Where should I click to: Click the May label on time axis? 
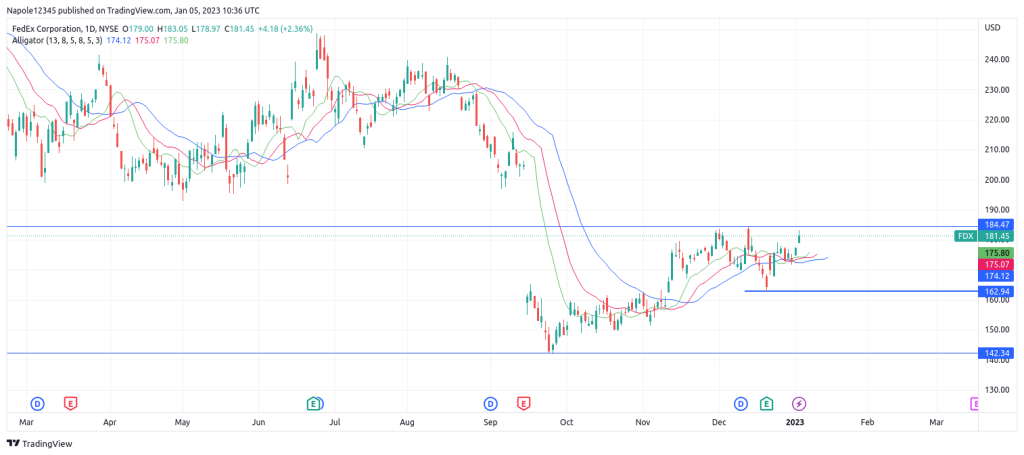coord(183,423)
